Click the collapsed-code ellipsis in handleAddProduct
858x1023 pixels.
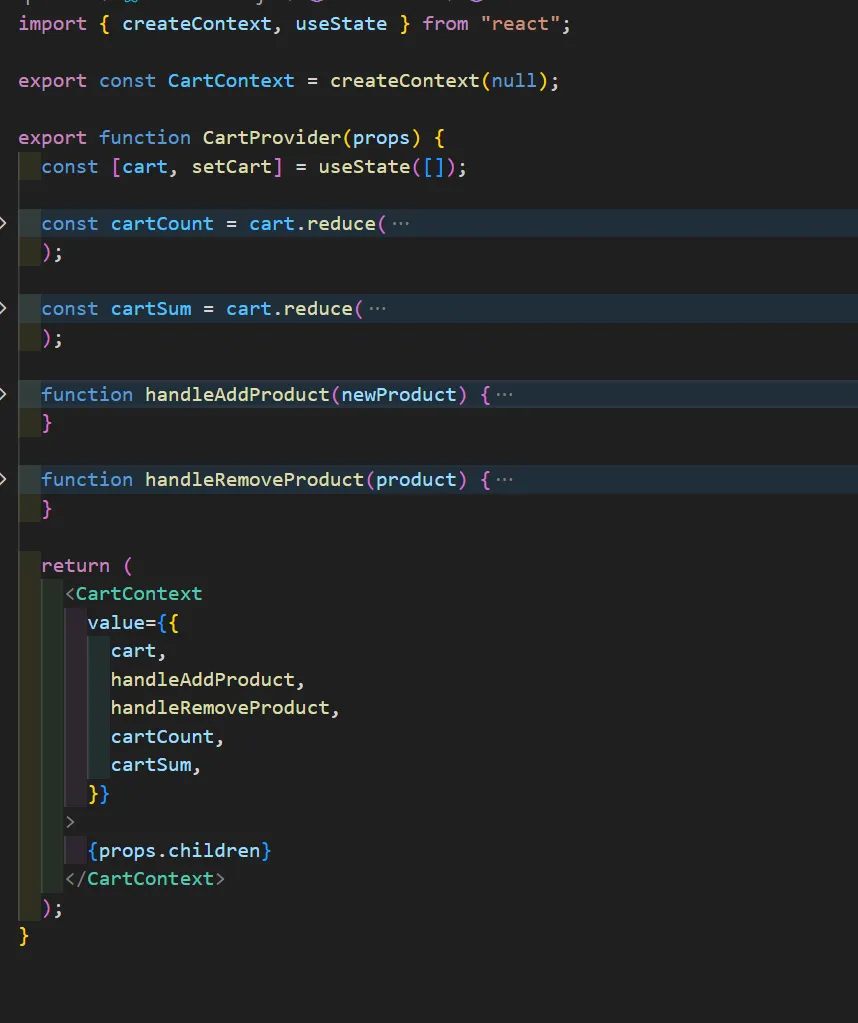click(x=504, y=395)
